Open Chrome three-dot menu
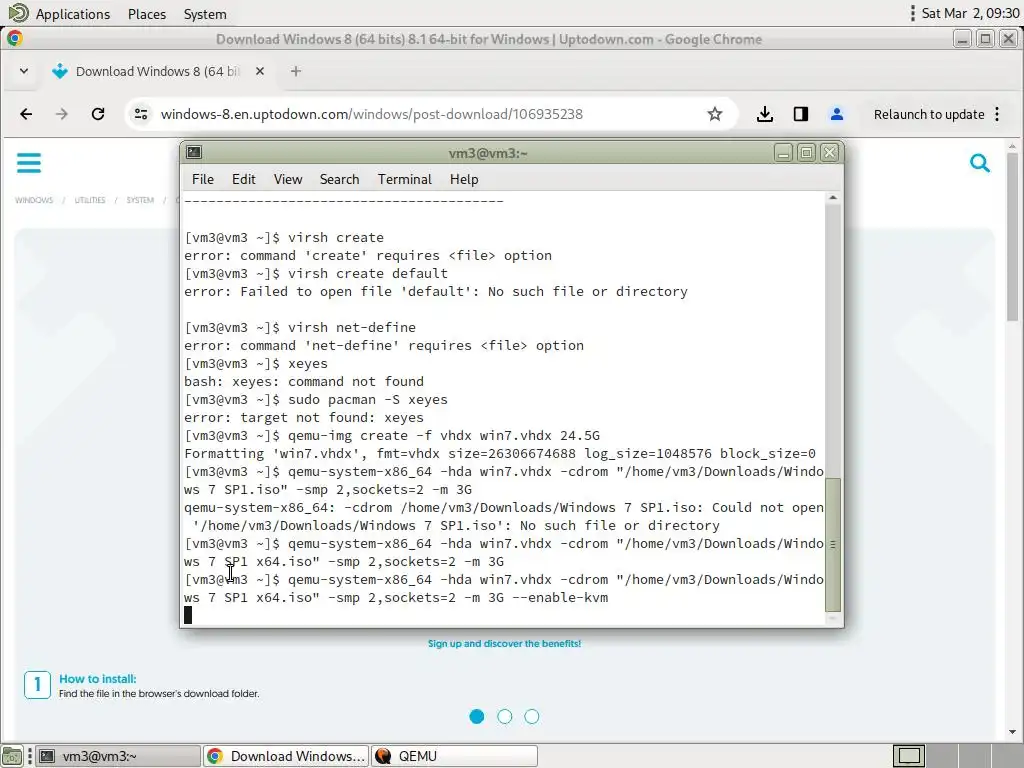This screenshot has height=768, width=1024. (x=997, y=114)
